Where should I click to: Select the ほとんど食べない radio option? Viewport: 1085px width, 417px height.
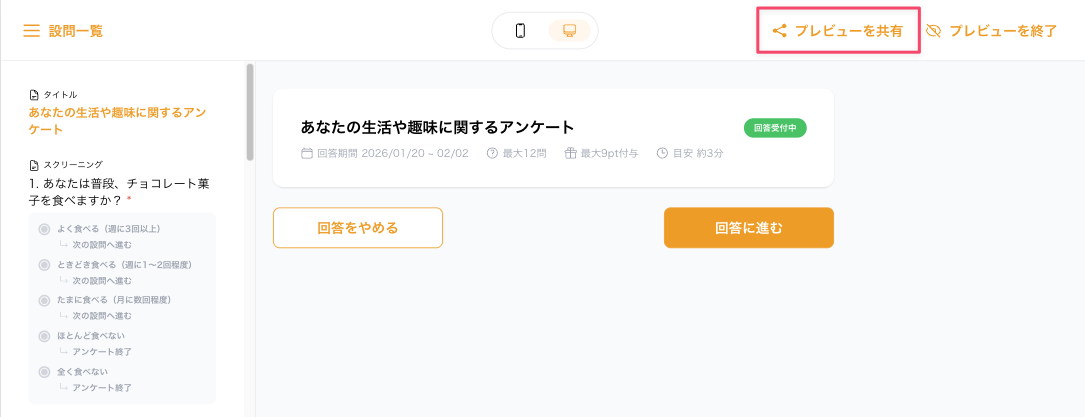coord(44,336)
